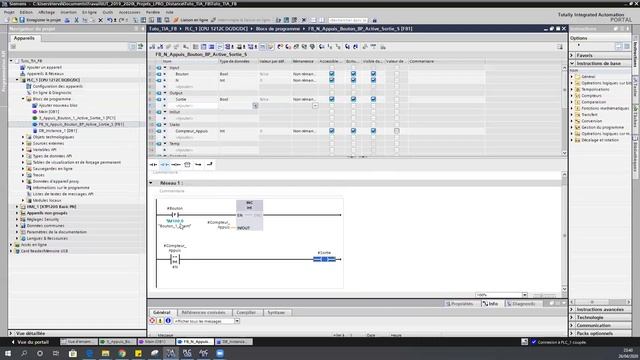Viewport: 640px width, 360px height.
Task: Click the Enregistrer le projet save icon
Action: point(22,20)
